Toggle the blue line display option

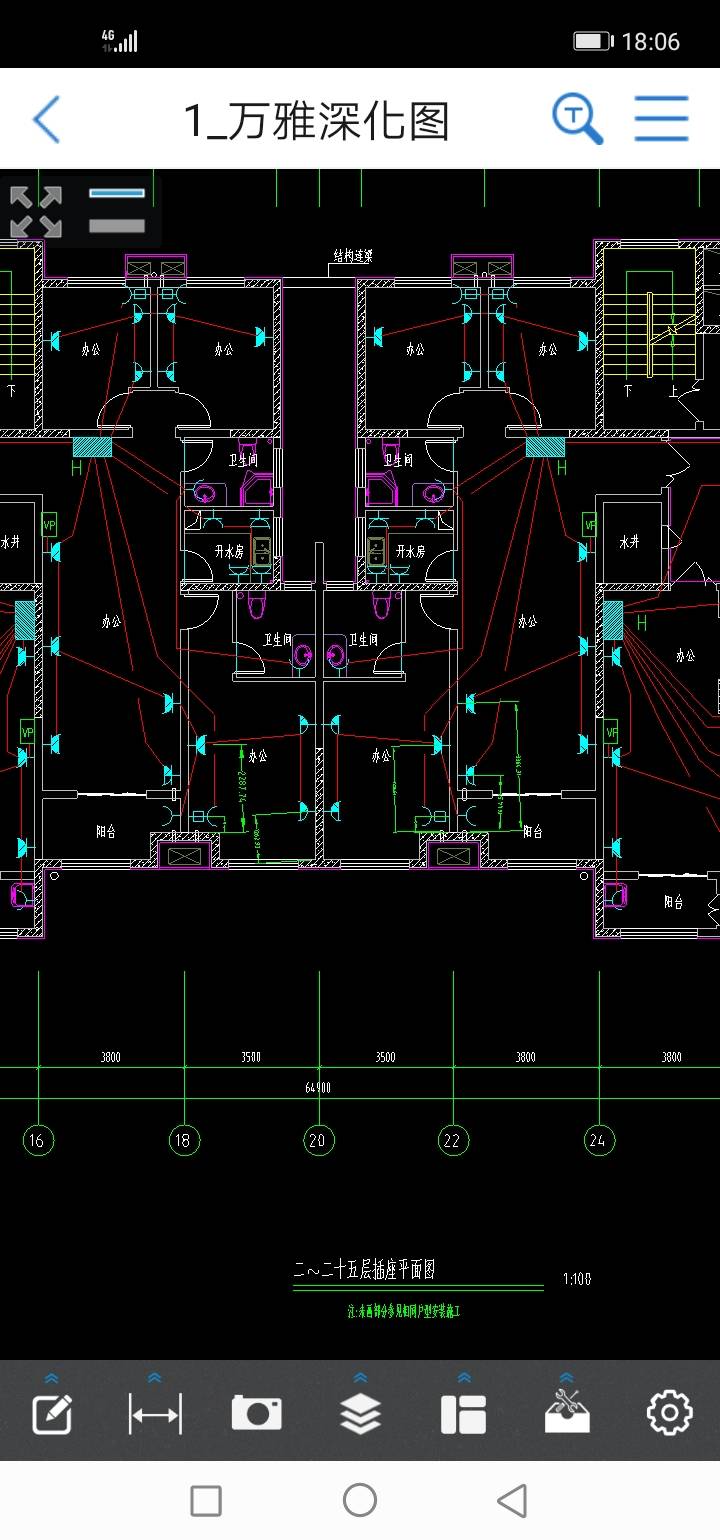(x=117, y=193)
